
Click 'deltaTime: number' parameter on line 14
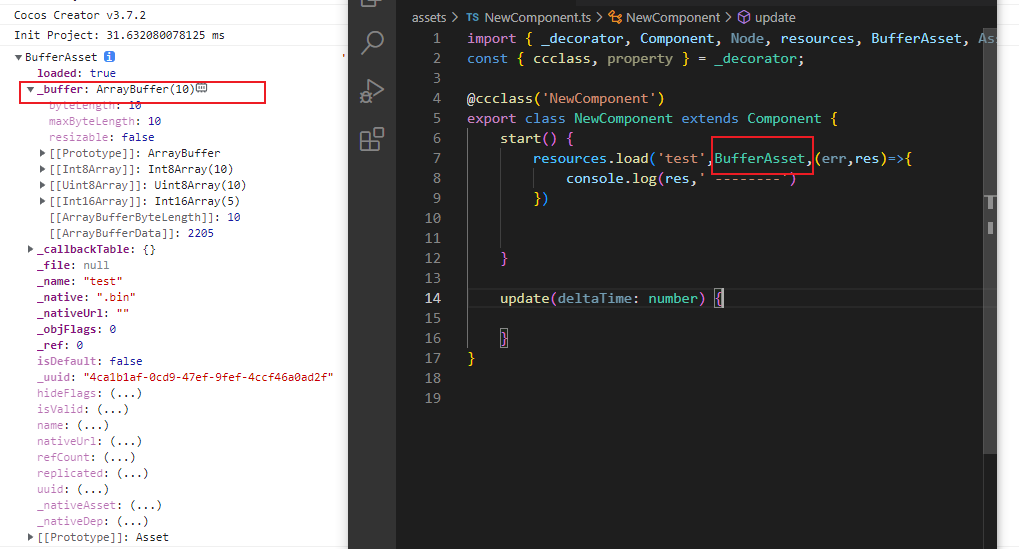(x=627, y=298)
